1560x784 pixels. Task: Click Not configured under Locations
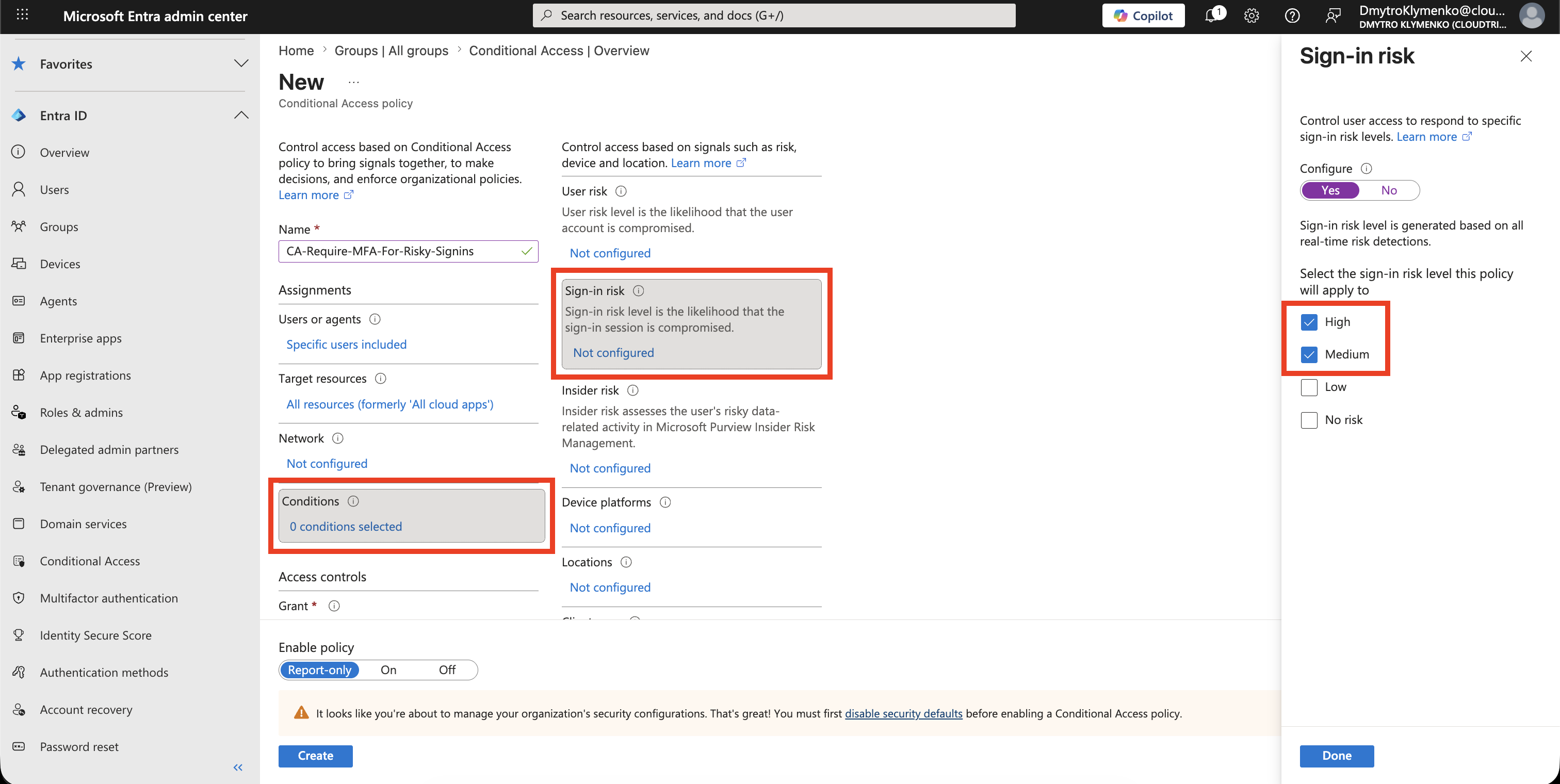610,587
